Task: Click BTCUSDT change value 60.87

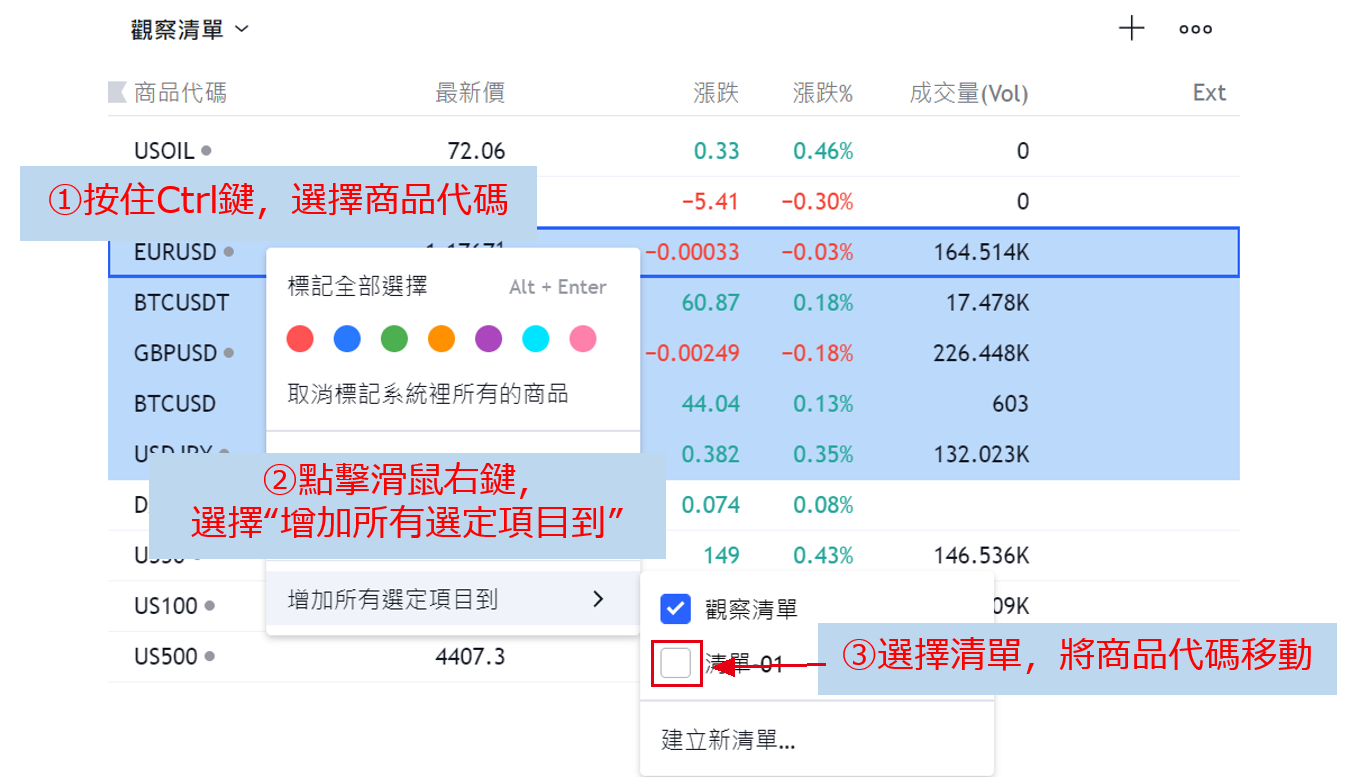Action: [x=710, y=302]
